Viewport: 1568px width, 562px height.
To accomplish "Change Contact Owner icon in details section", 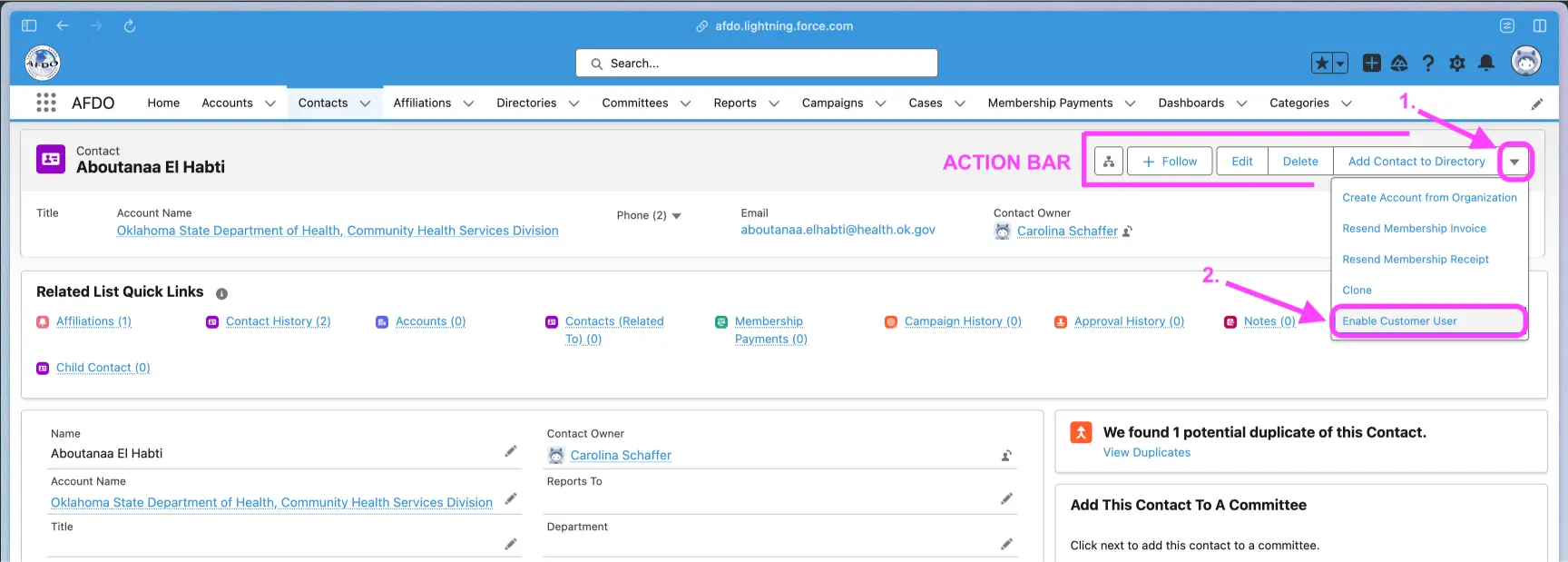I will click(1006, 456).
